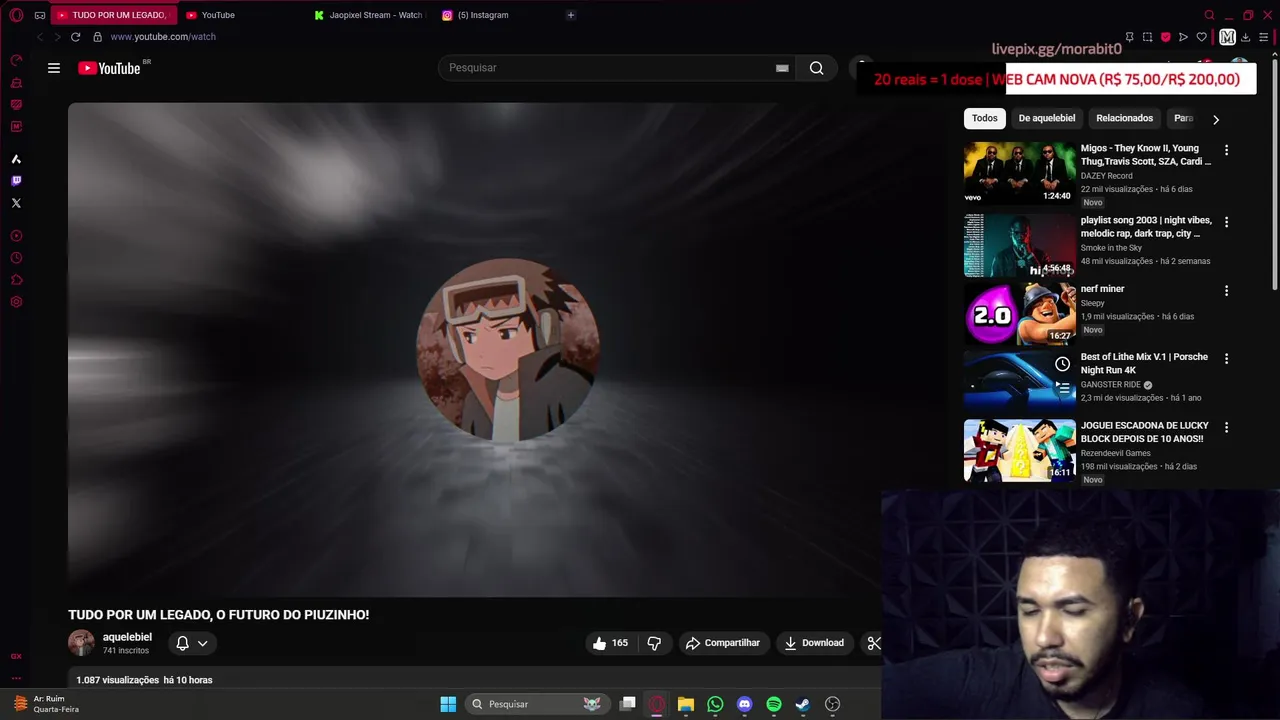The width and height of the screenshot is (1280, 720).
Task: Expand the notification bell dropdown for aquelebiel
Action: [x=192, y=643]
